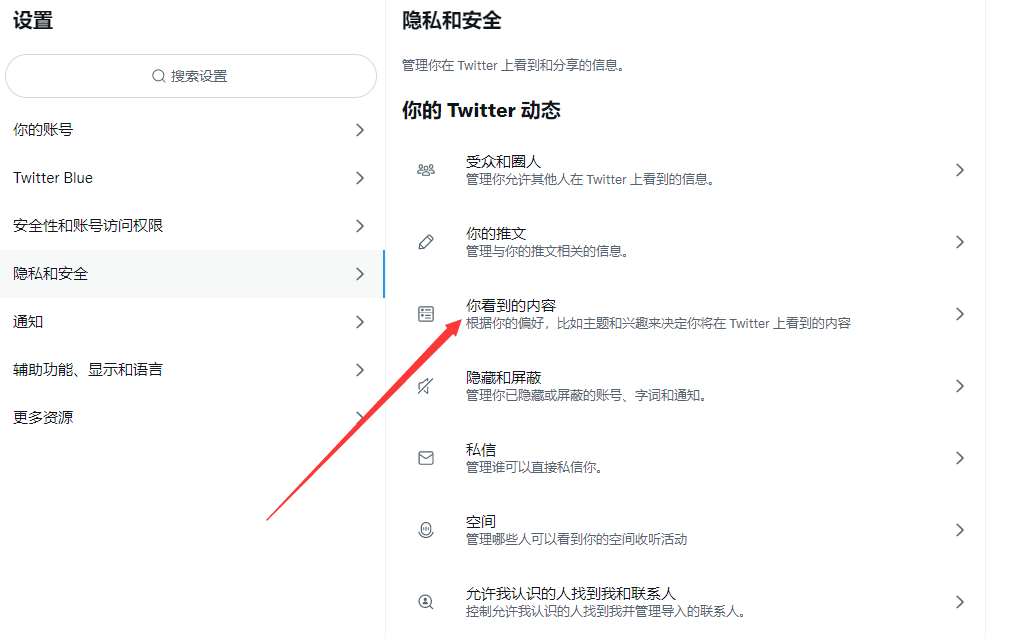Click chevron at right of 你的推文
The image size is (1010, 638).
point(960,242)
